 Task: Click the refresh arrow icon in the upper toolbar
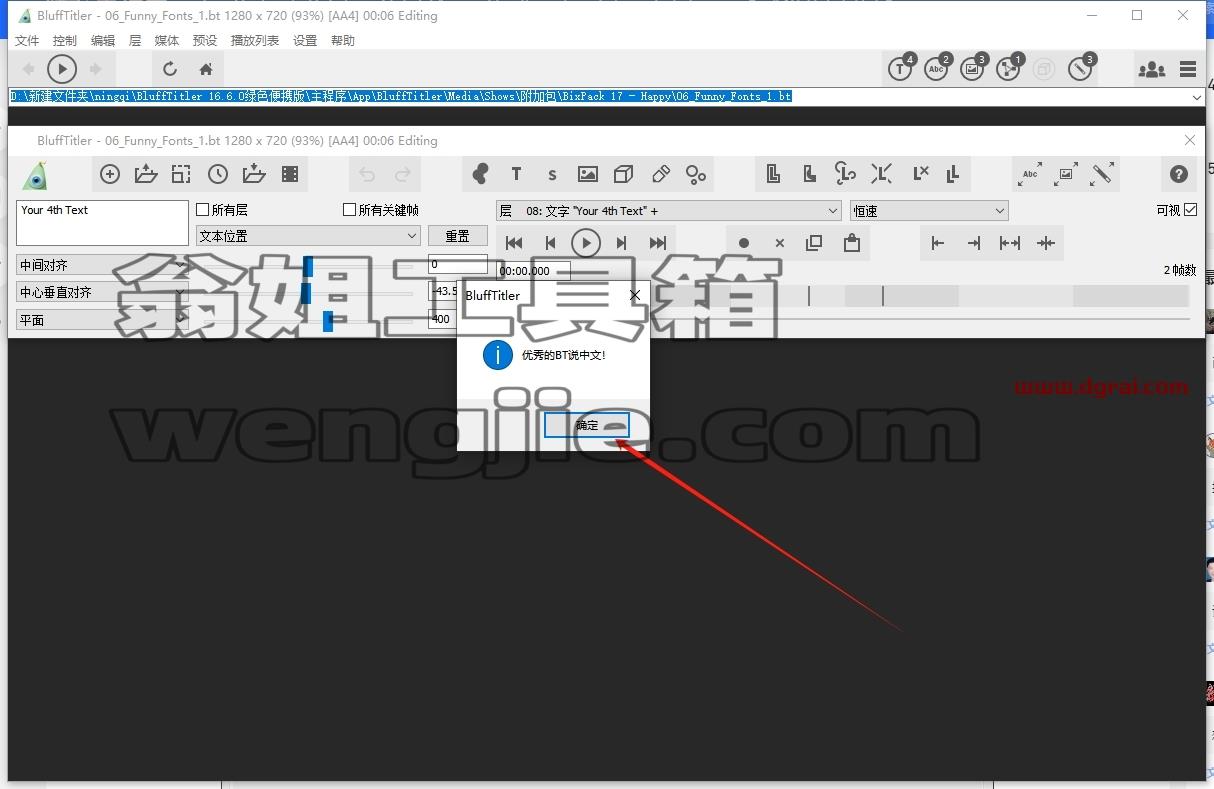(170, 69)
